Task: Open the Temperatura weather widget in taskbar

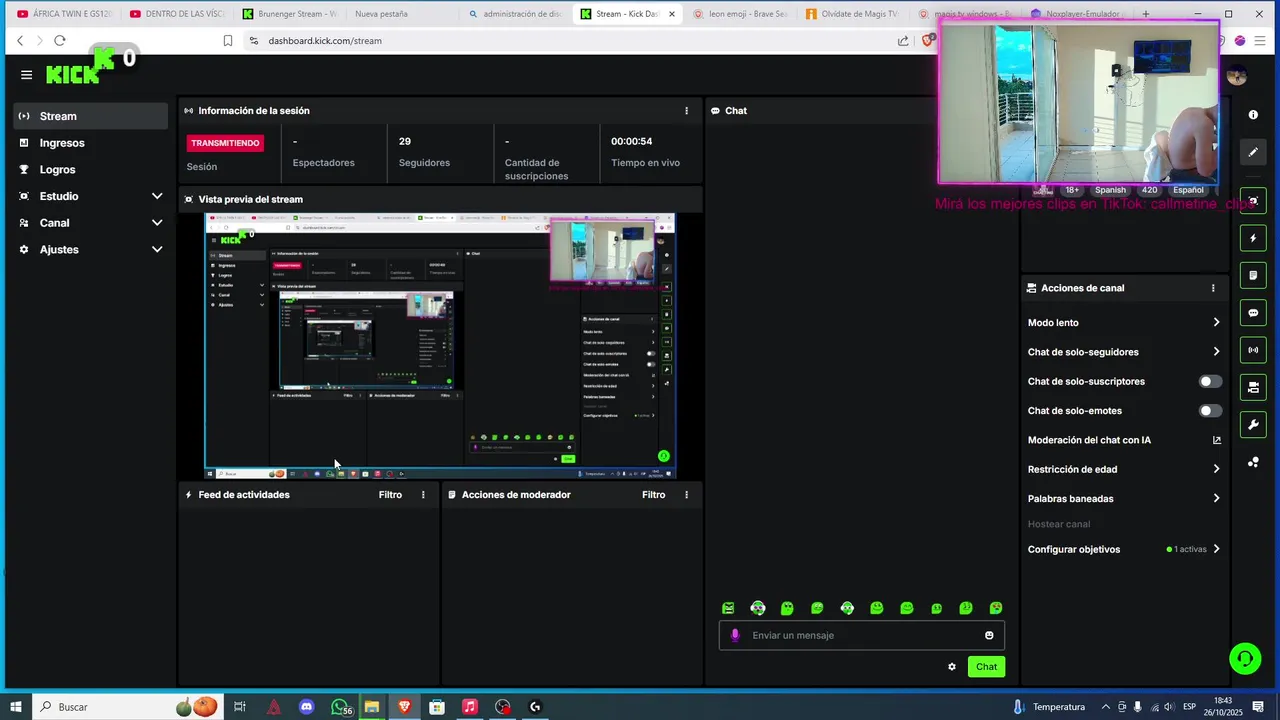Action: 1049,707
